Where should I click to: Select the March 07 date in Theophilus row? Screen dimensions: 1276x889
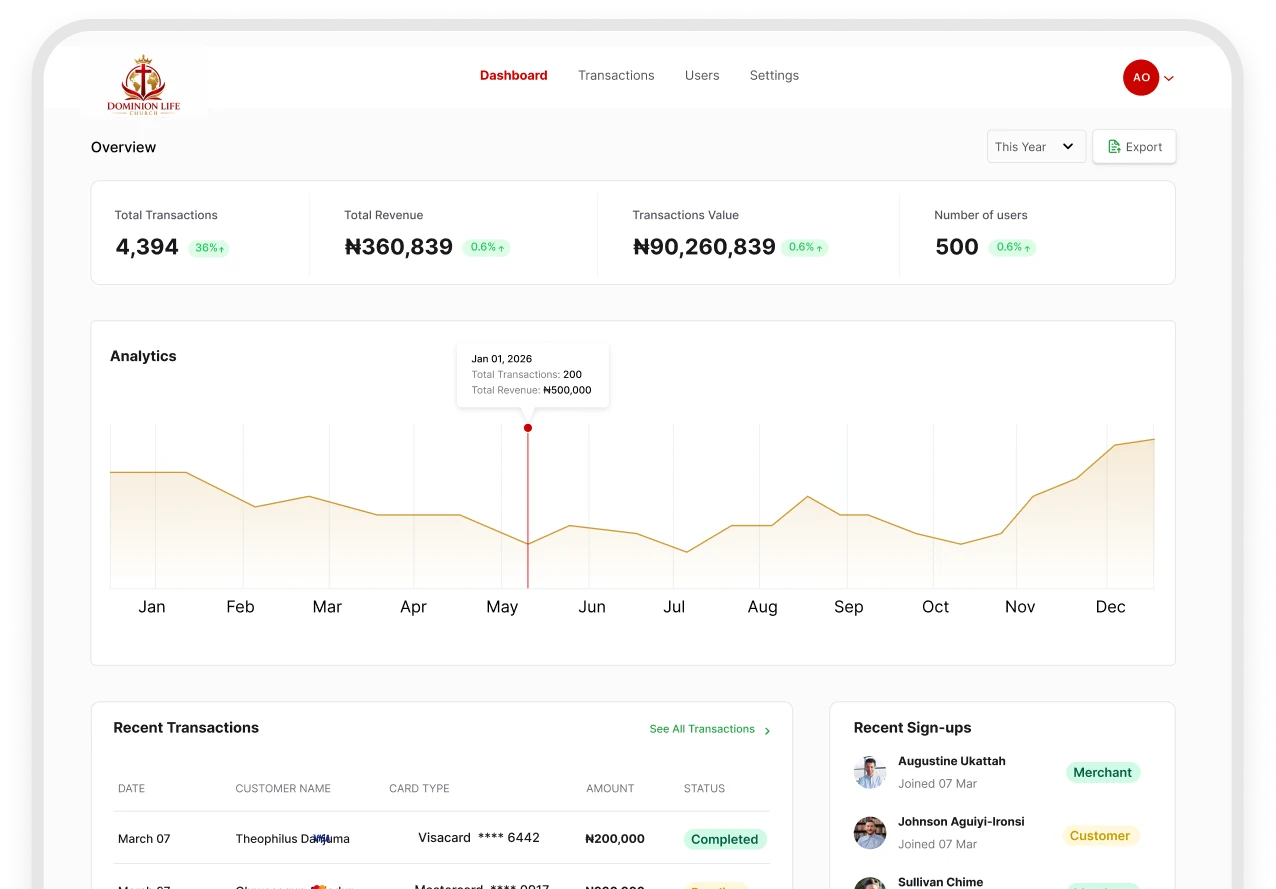pyautogui.click(x=144, y=839)
